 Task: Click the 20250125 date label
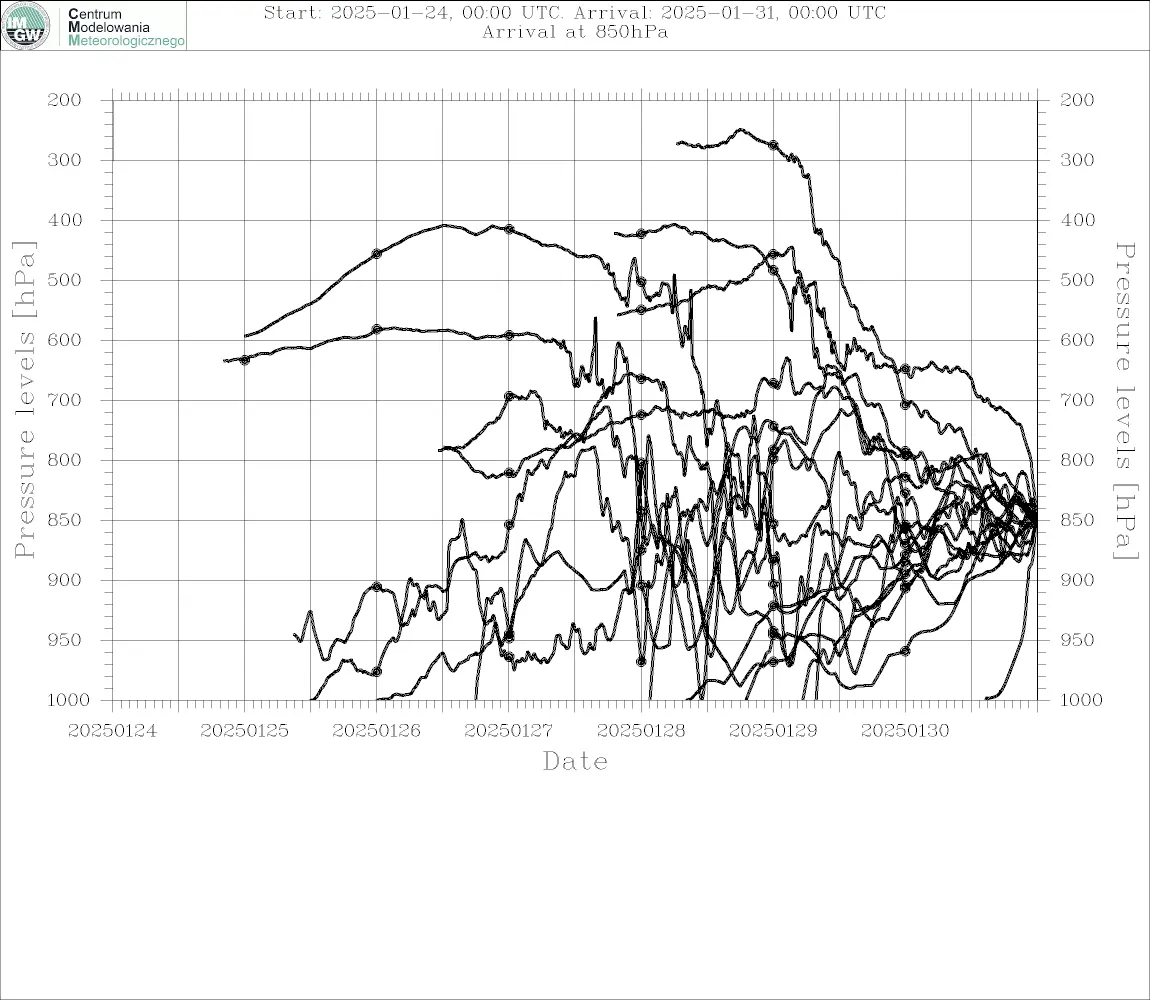click(244, 731)
